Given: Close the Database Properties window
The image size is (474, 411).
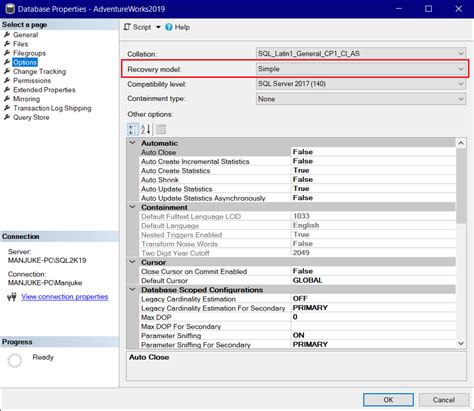Looking at the screenshot, I should click(459, 9).
